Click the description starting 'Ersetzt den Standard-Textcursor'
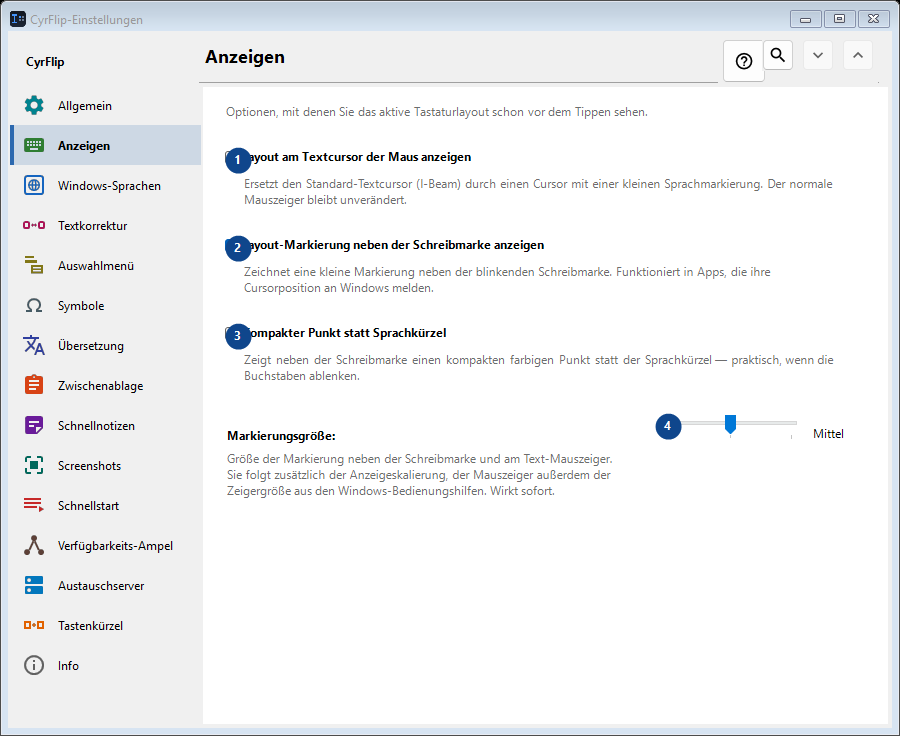This screenshot has width=900, height=736. 538,192
